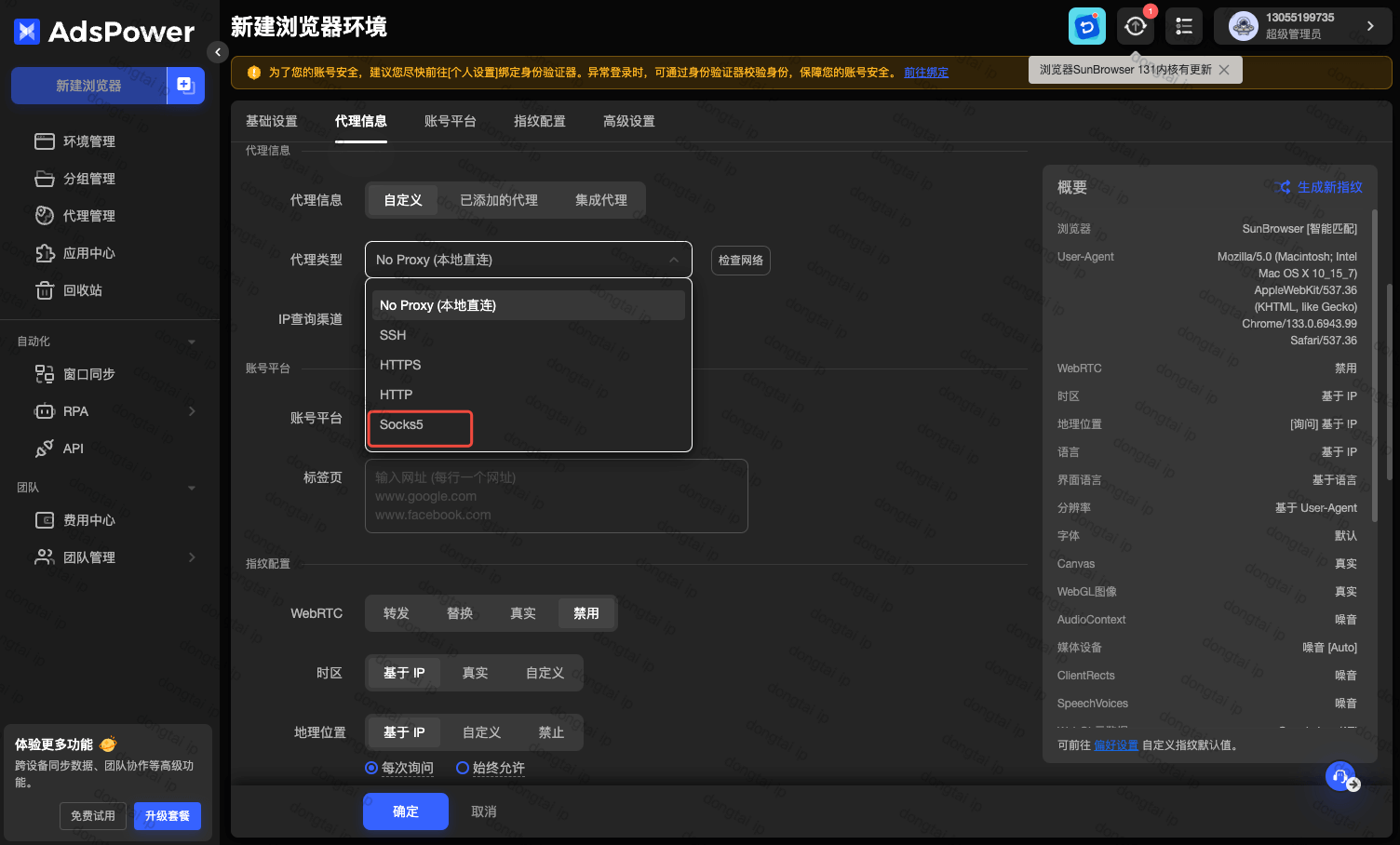The height and width of the screenshot is (845, 1400).
Task: Set WebRTC mode to 转发
Action: click(397, 613)
